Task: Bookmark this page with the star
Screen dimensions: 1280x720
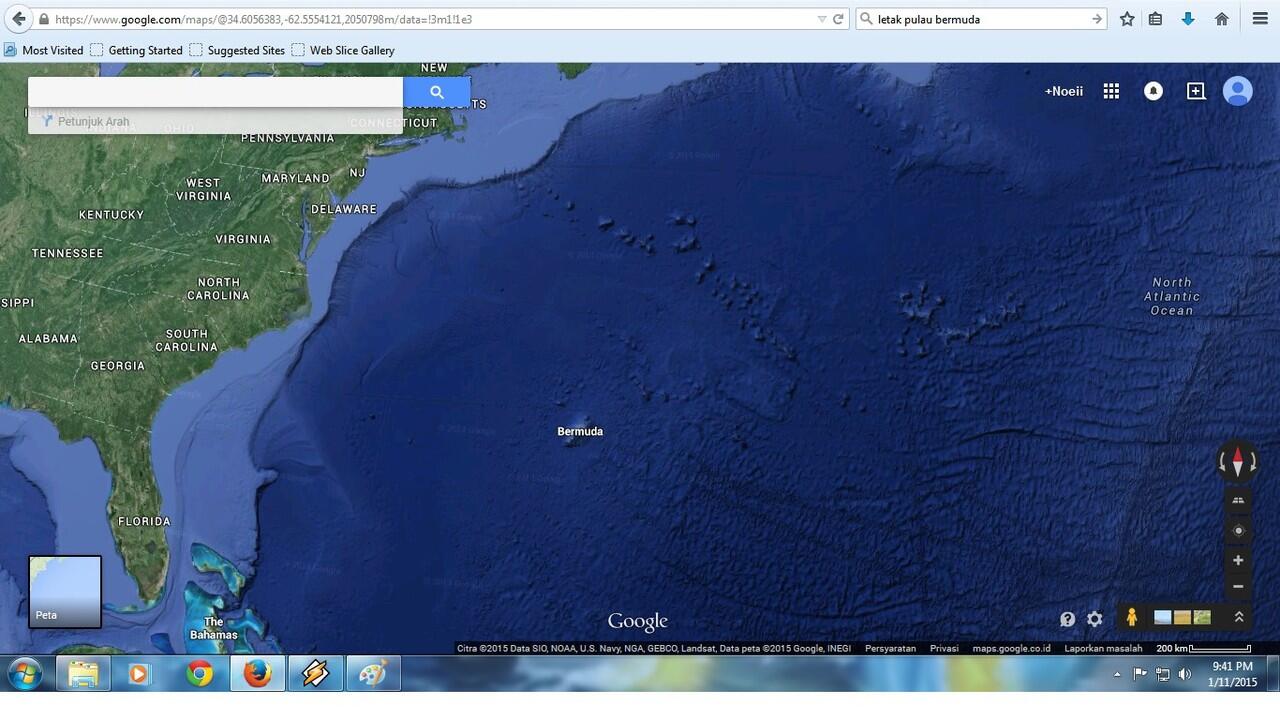Action: 1127,19
